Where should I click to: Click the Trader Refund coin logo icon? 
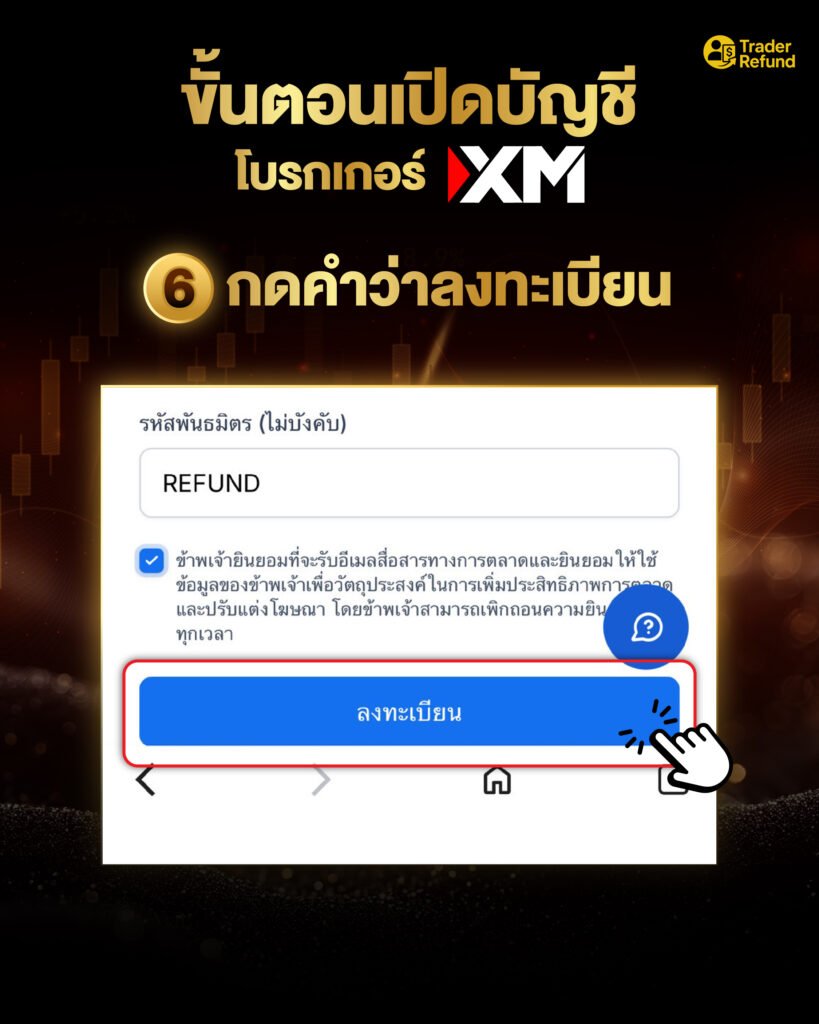pyautogui.click(x=719, y=52)
